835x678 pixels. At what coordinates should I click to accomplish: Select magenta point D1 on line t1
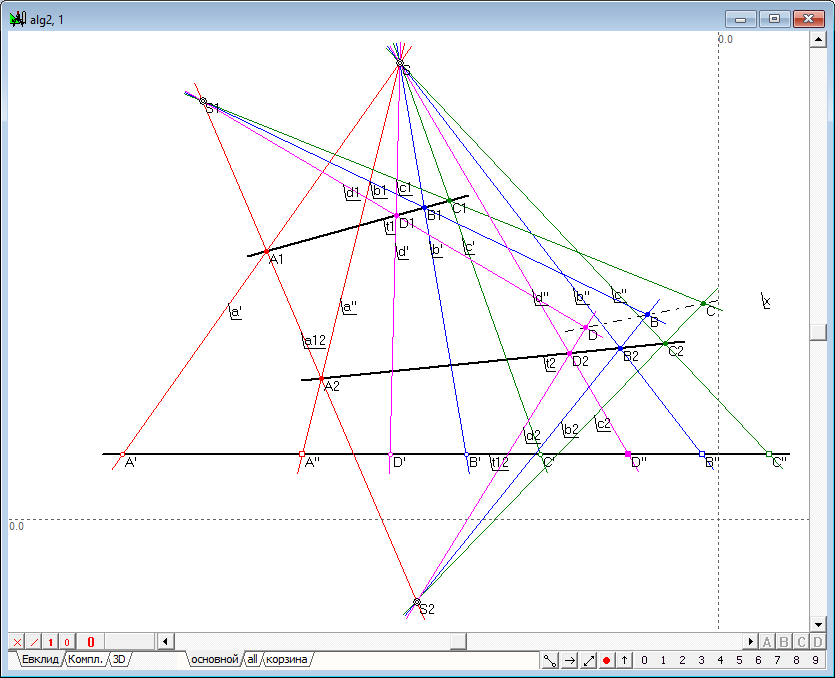pyautogui.click(x=397, y=216)
